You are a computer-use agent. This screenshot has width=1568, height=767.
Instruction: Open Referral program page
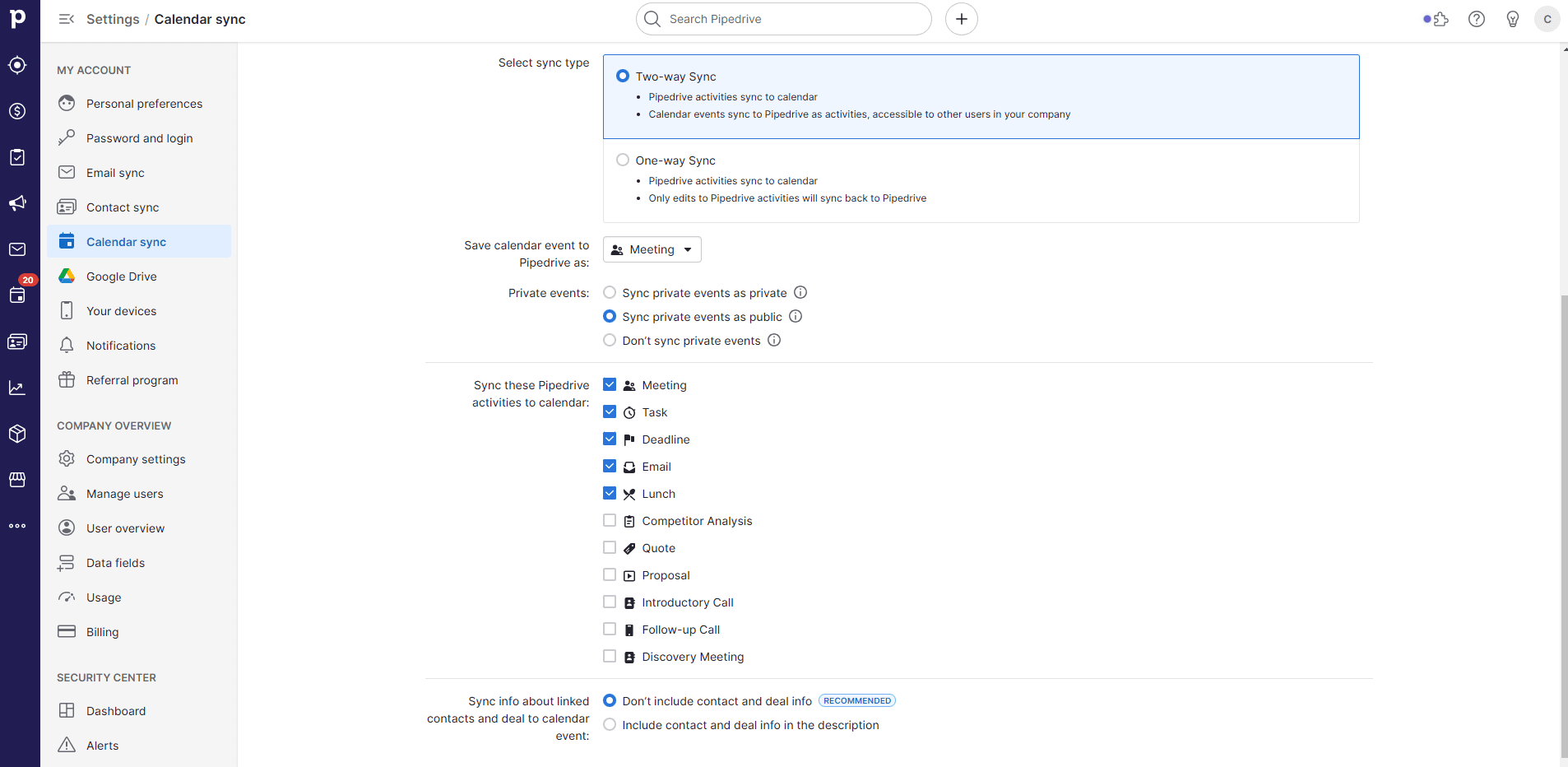tap(139, 380)
